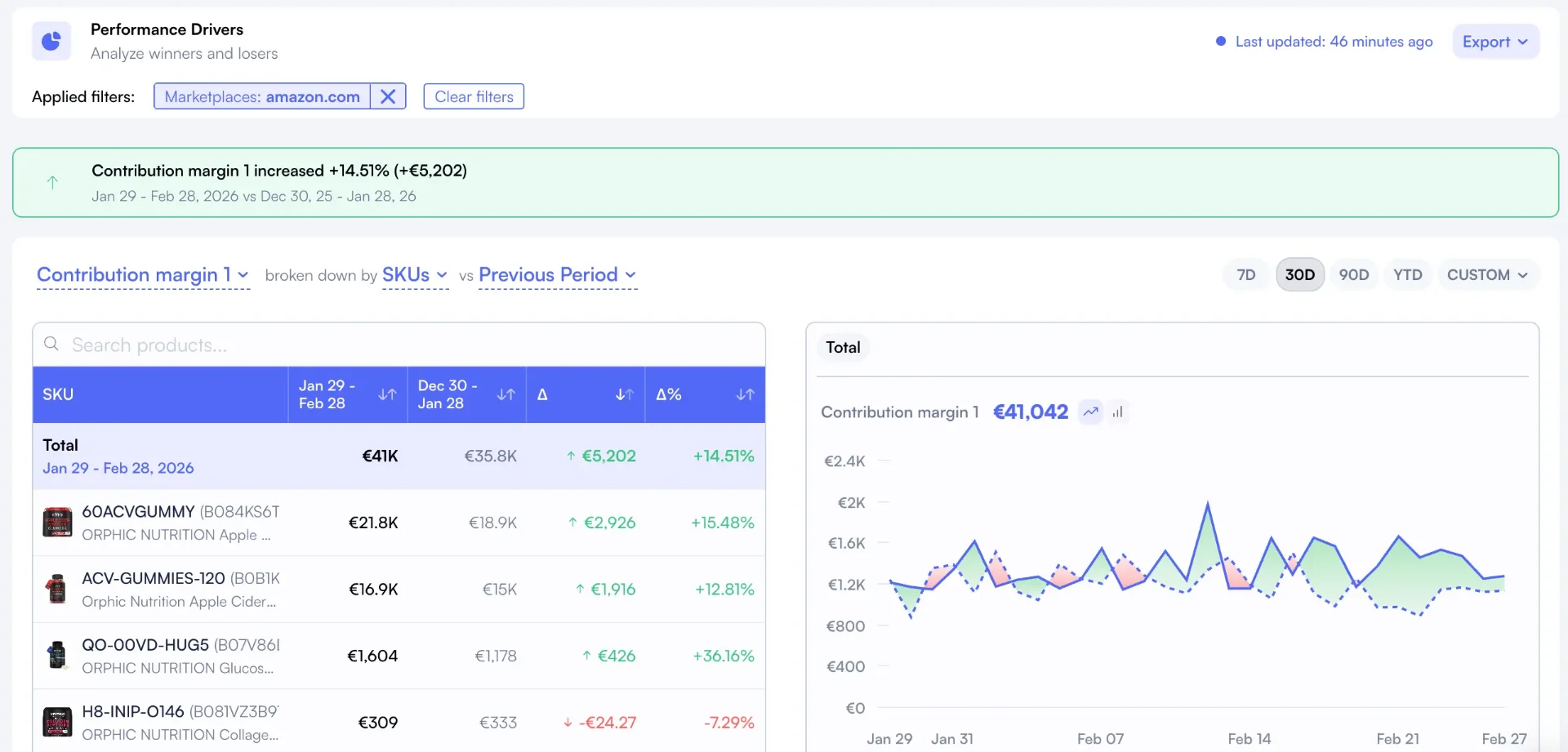Viewport: 1568px width, 752px height.
Task: Sort by delta value column
Action: [625, 394]
